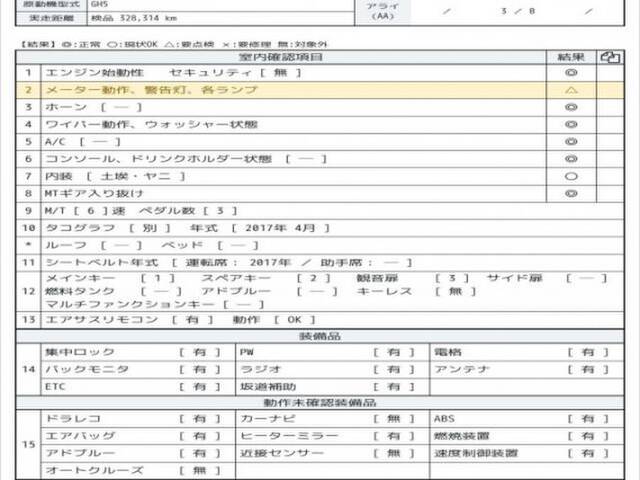Click the photo icon in the header column
The width and height of the screenshot is (640, 480).
(609, 57)
